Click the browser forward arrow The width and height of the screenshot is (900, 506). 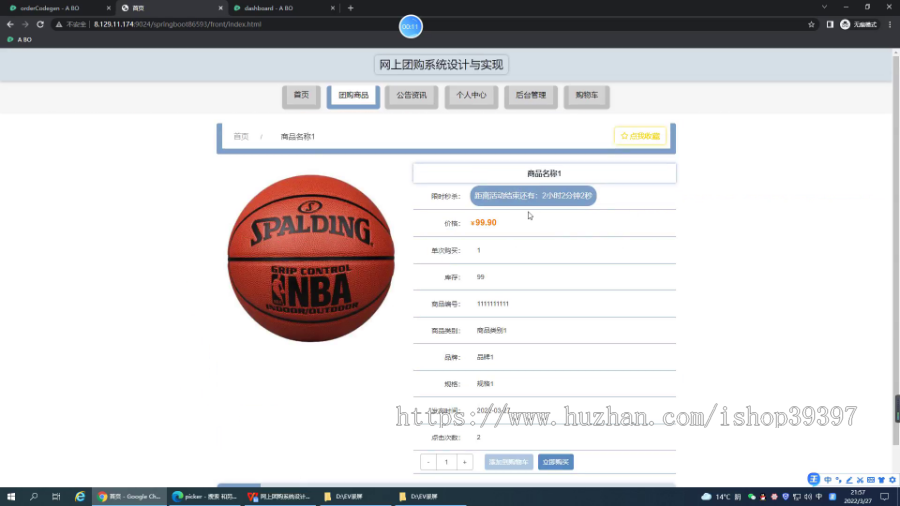pyautogui.click(x=25, y=24)
